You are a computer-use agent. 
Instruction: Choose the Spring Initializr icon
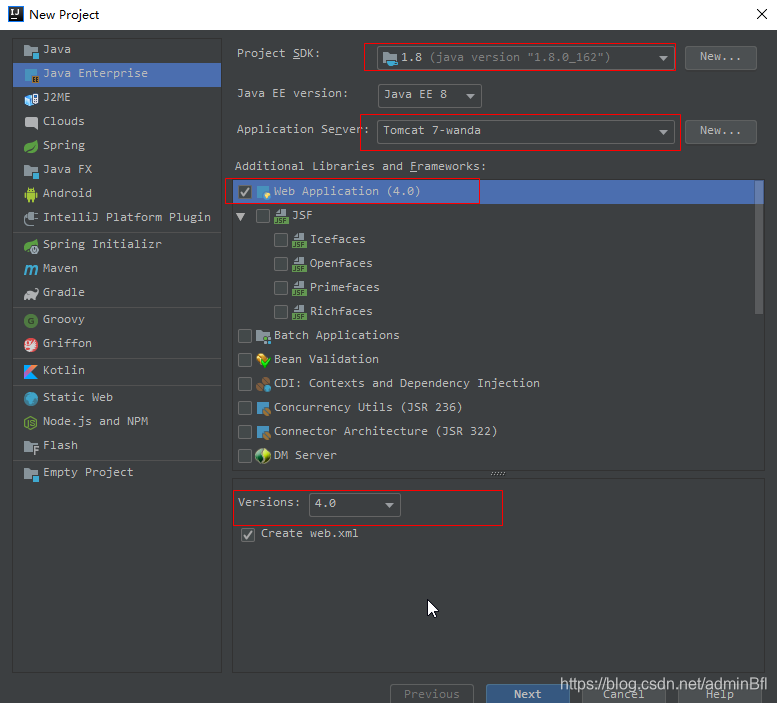(31, 245)
